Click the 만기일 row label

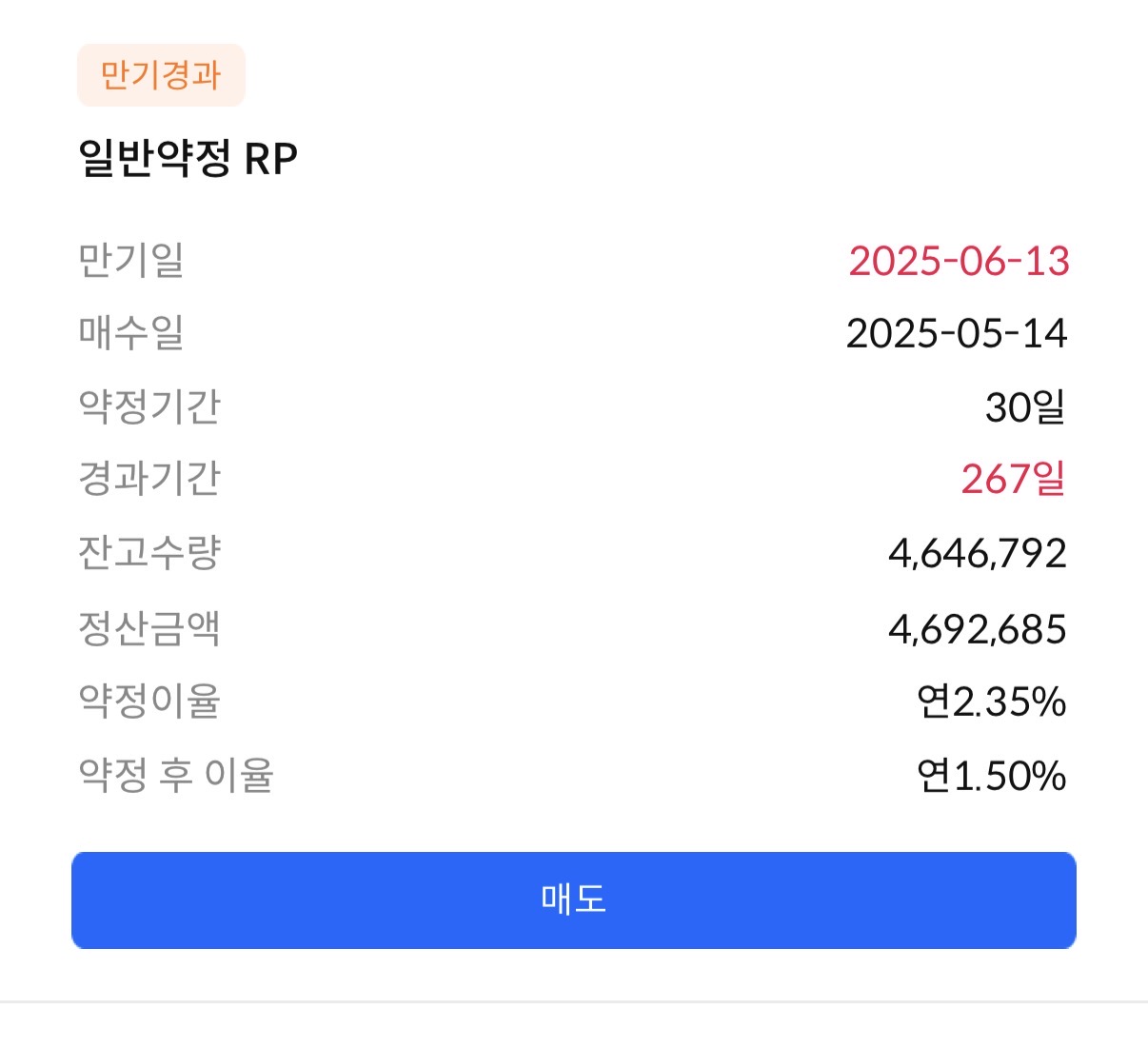130,260
